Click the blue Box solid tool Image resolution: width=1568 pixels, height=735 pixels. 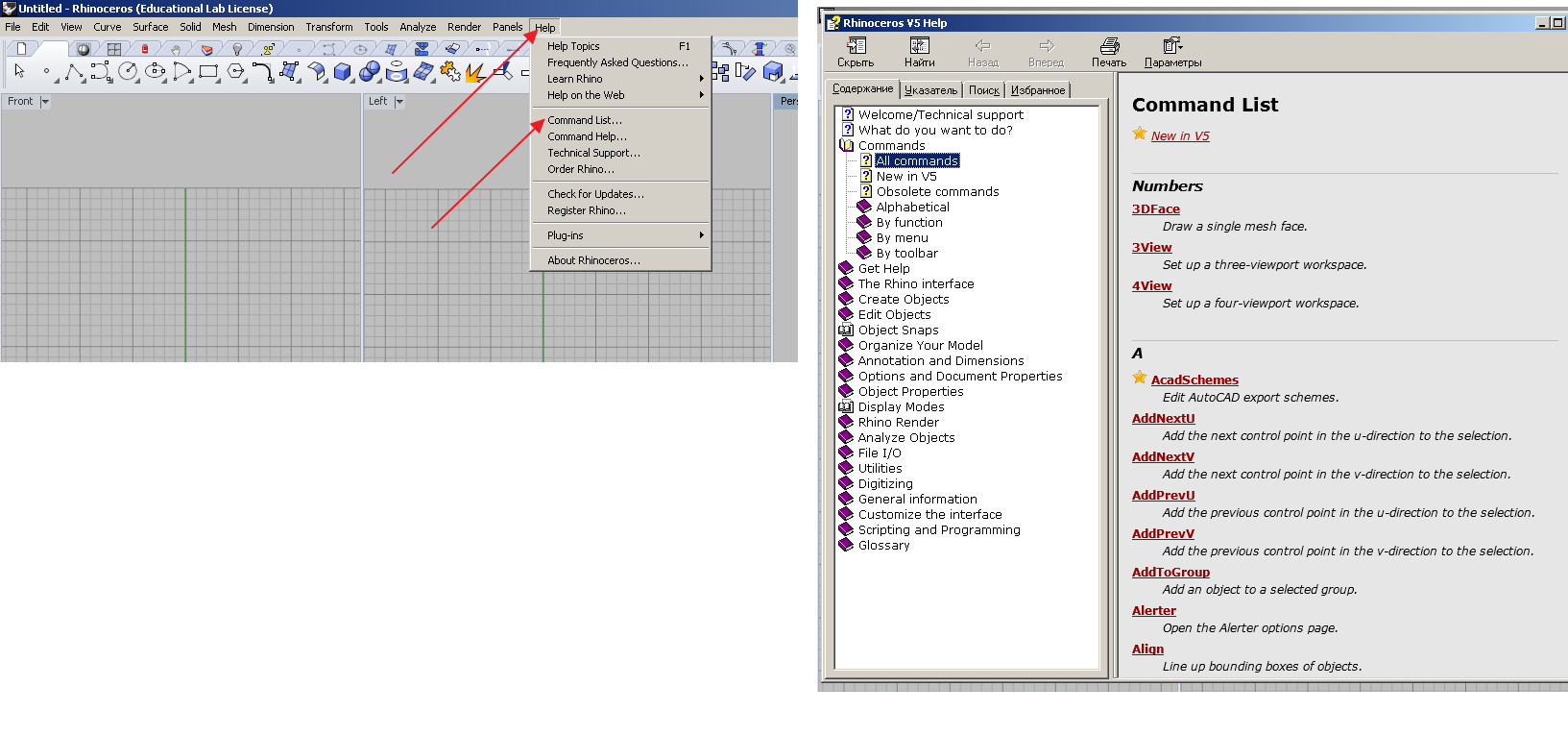343,71
